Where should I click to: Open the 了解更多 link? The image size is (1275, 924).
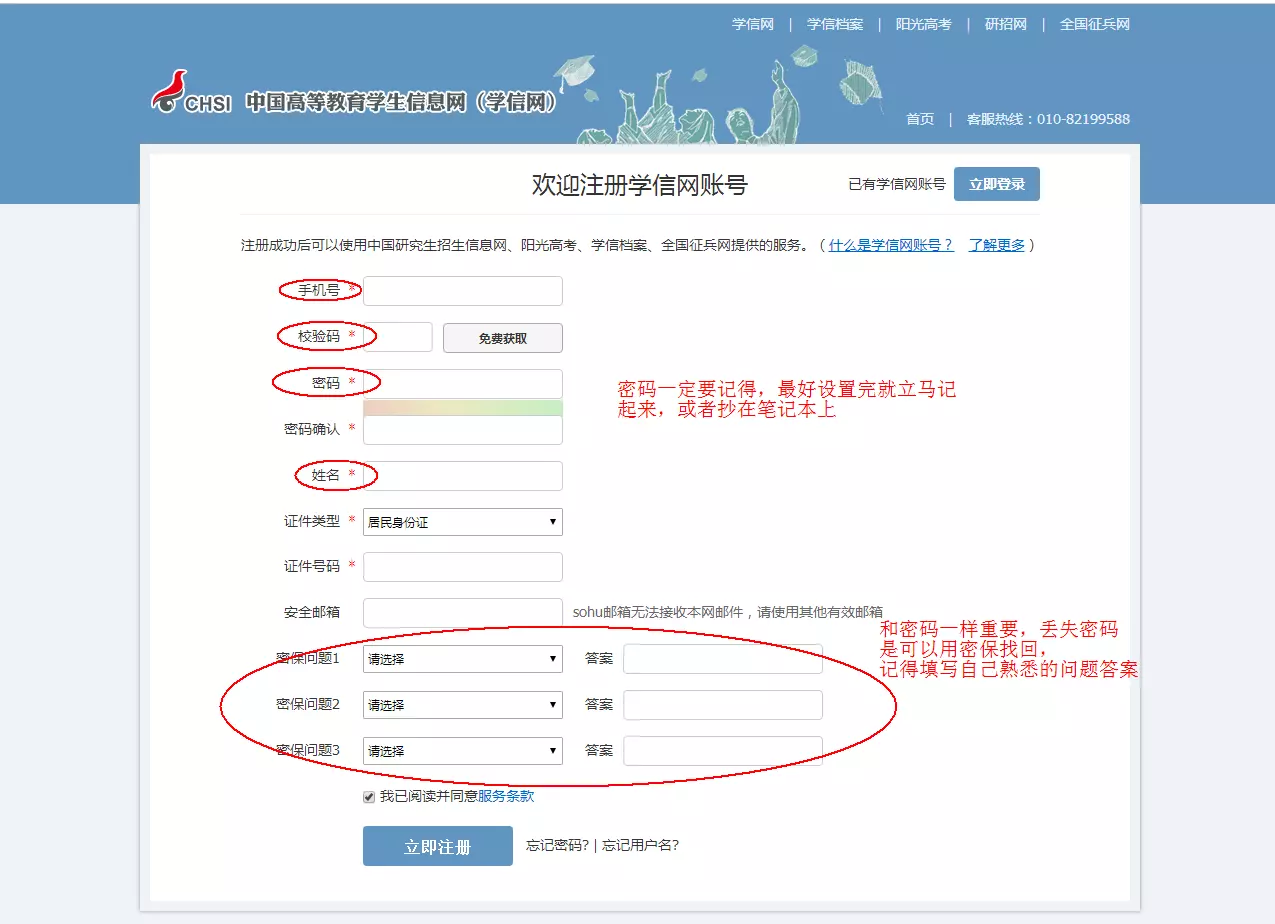point(997,245)
